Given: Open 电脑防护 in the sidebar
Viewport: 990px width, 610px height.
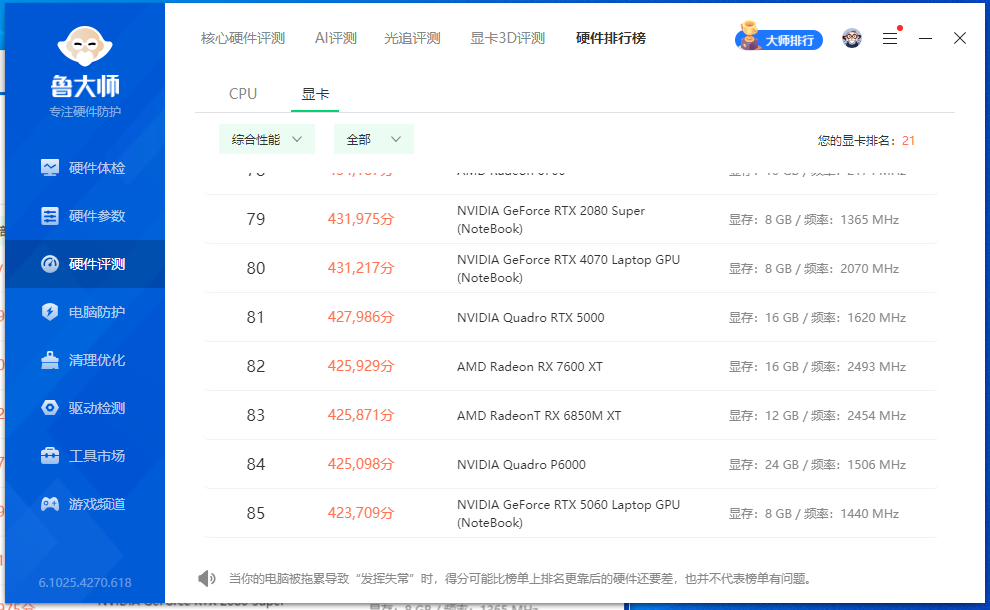Looking at the screenshot, I should click(x=85, y=312).
